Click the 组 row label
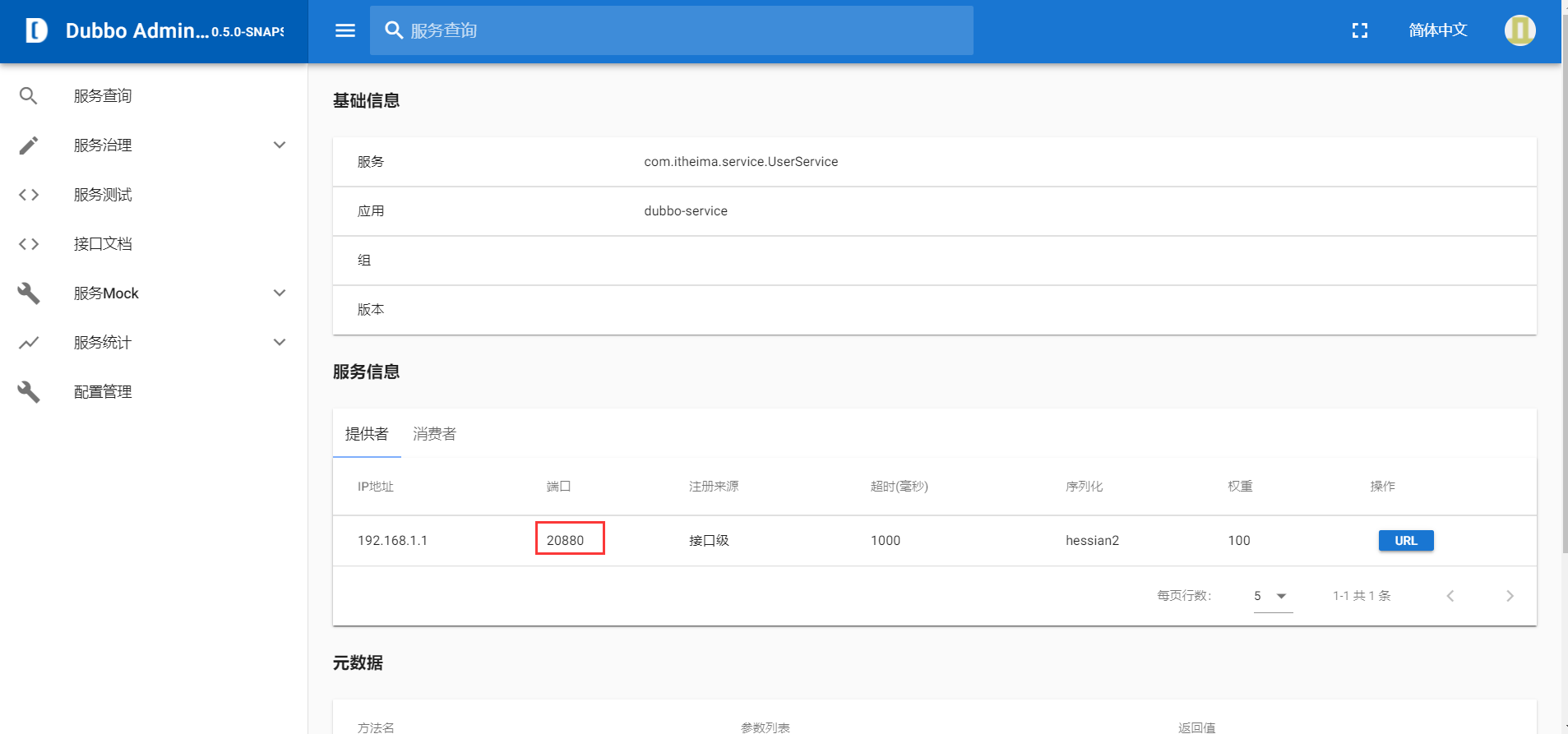Image resolution: width=1568 pixels, height=734 pixels. tap(364, 261)
